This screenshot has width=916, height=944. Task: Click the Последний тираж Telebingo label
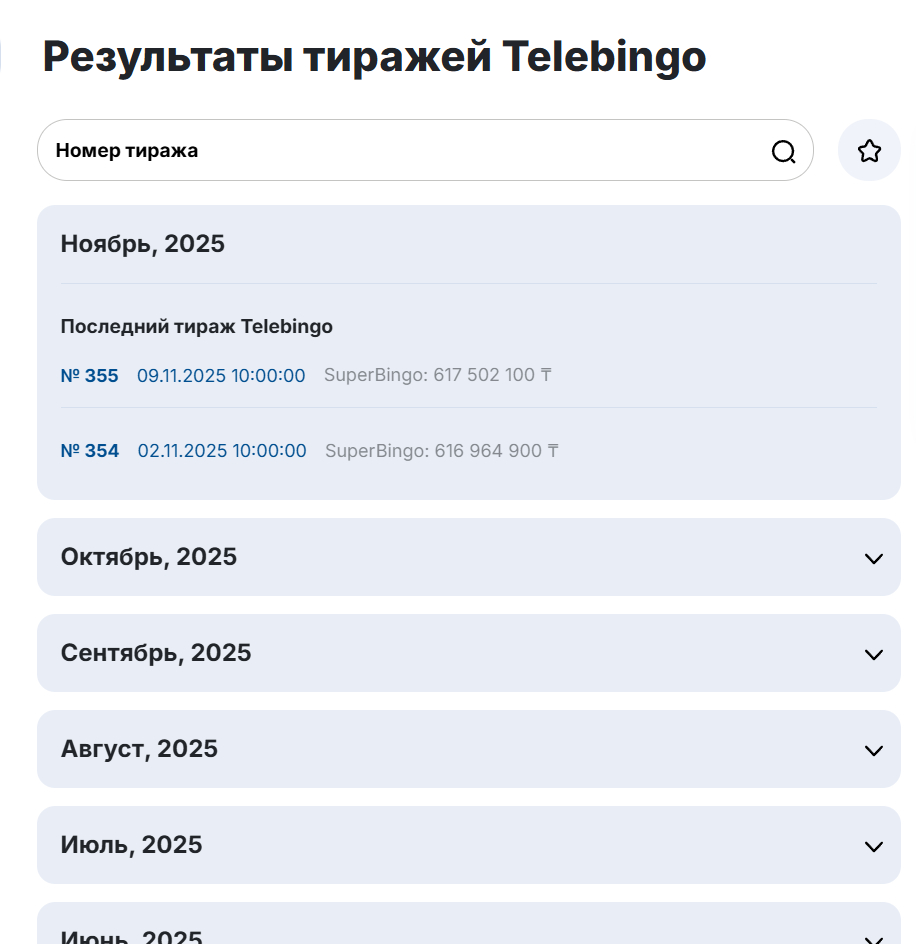coord(196,327)
